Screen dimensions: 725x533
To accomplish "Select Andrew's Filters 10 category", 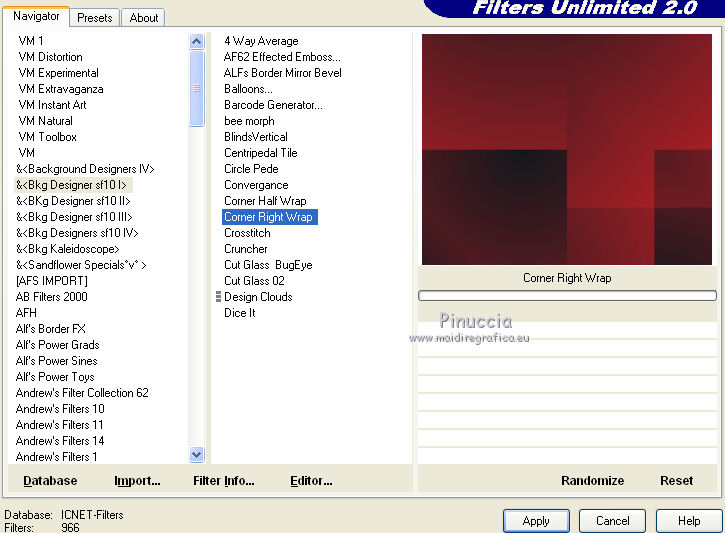I will coord(60,409).
